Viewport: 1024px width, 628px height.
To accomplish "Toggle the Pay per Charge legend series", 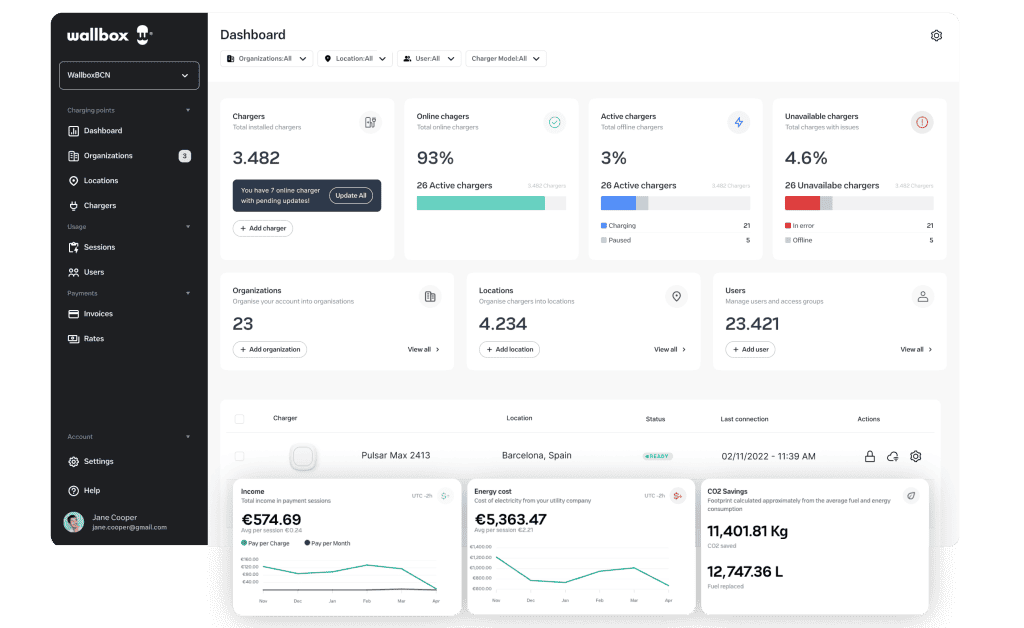I will pos(267,543).
